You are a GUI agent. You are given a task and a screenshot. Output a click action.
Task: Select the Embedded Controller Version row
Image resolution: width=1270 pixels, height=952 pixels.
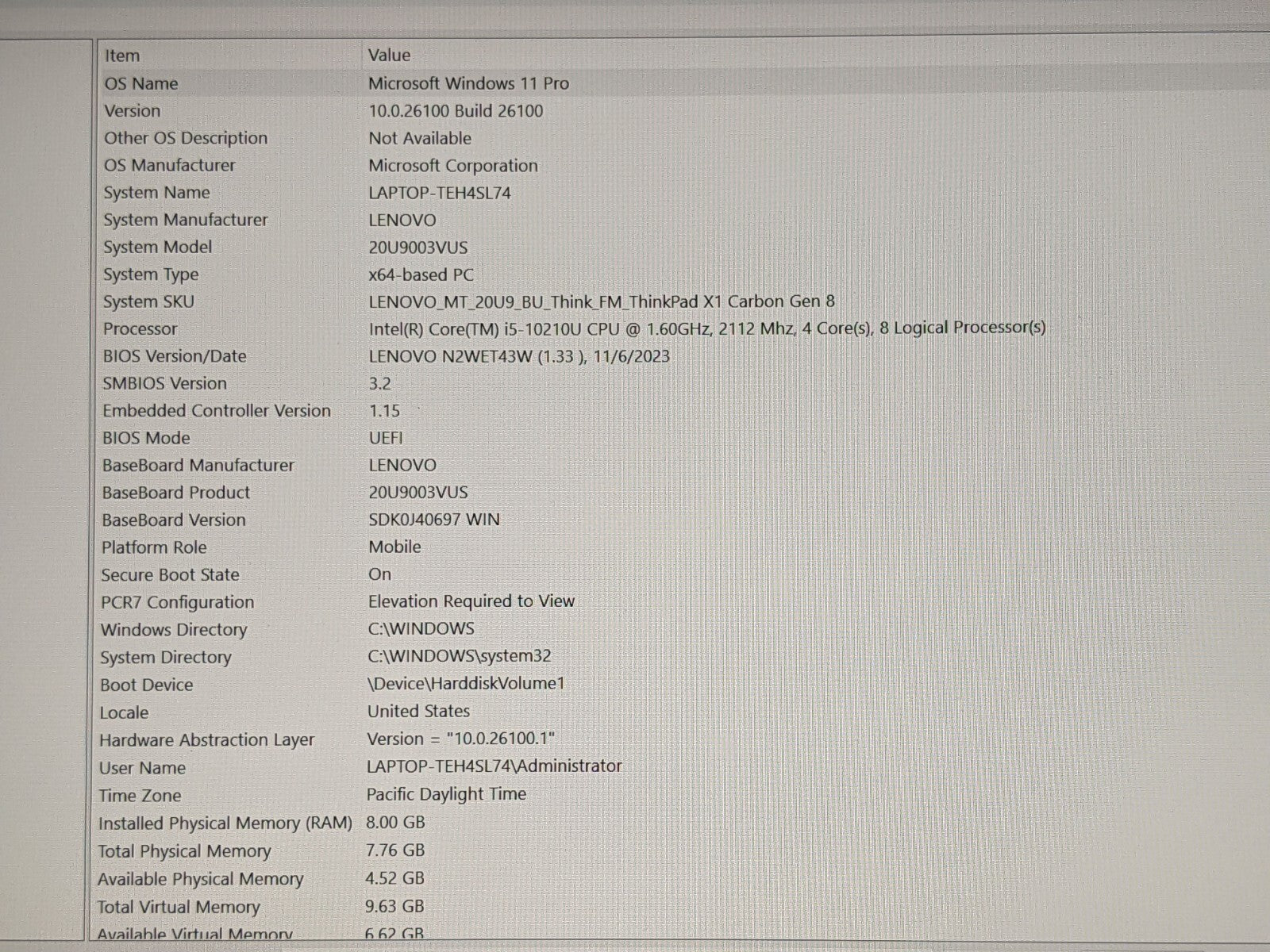click(x=216, y=411)
